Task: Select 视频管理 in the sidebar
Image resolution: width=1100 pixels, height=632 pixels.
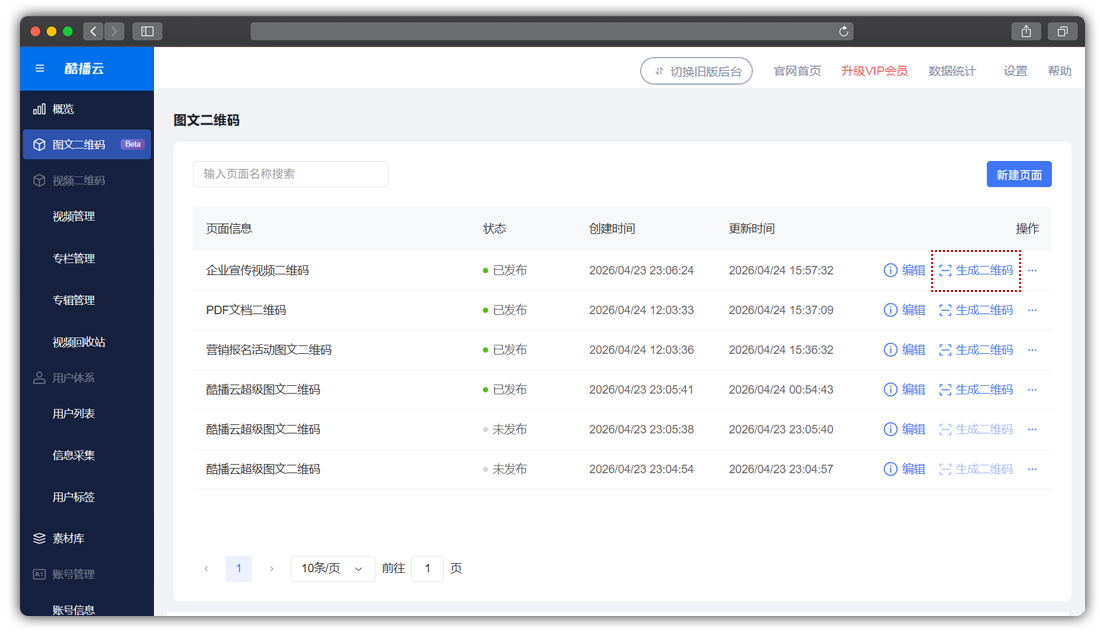Action: pyautogui.click(x=74, y=216)
